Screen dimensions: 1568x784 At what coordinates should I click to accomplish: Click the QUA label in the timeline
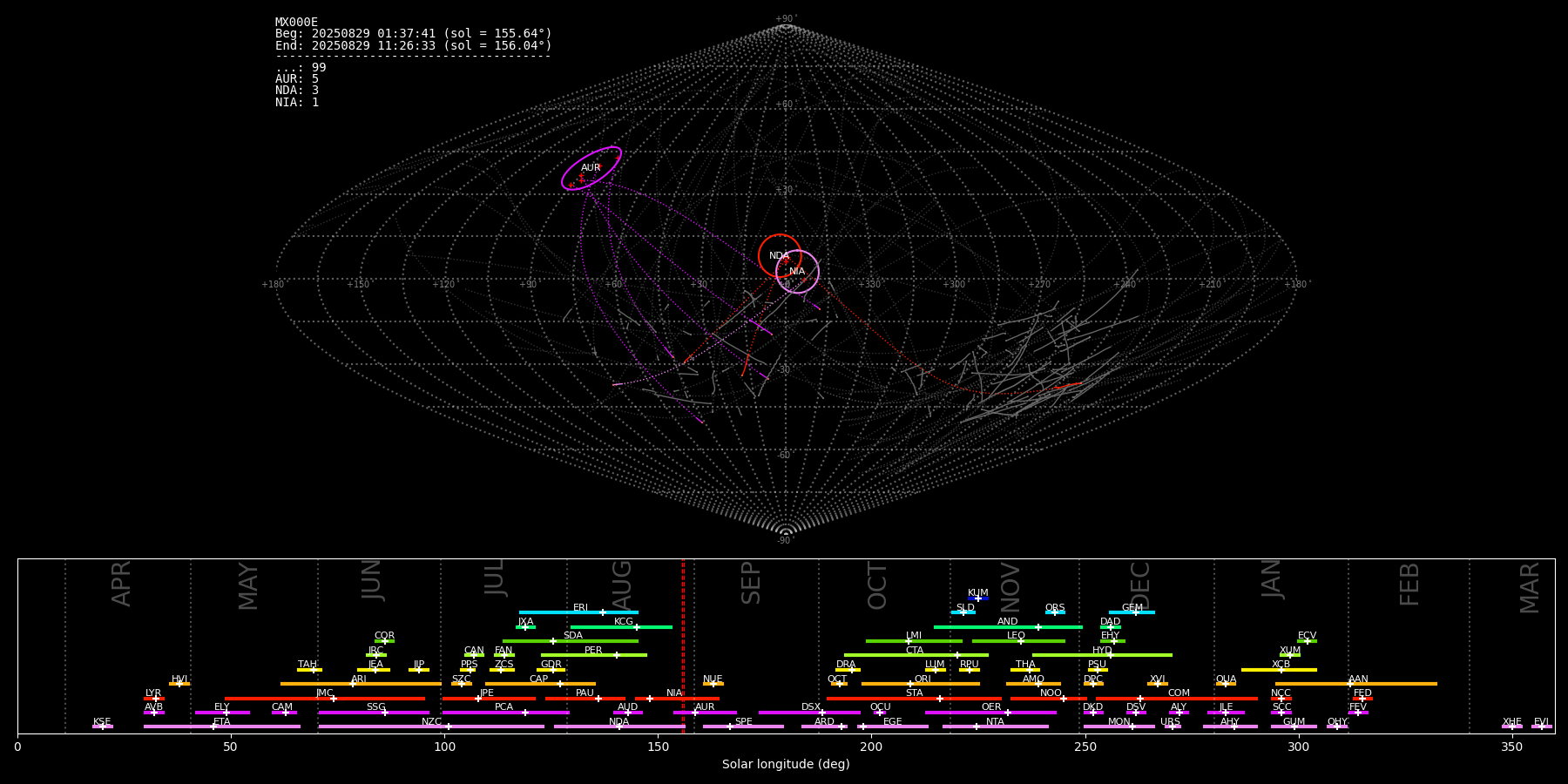pos(1226,679)
